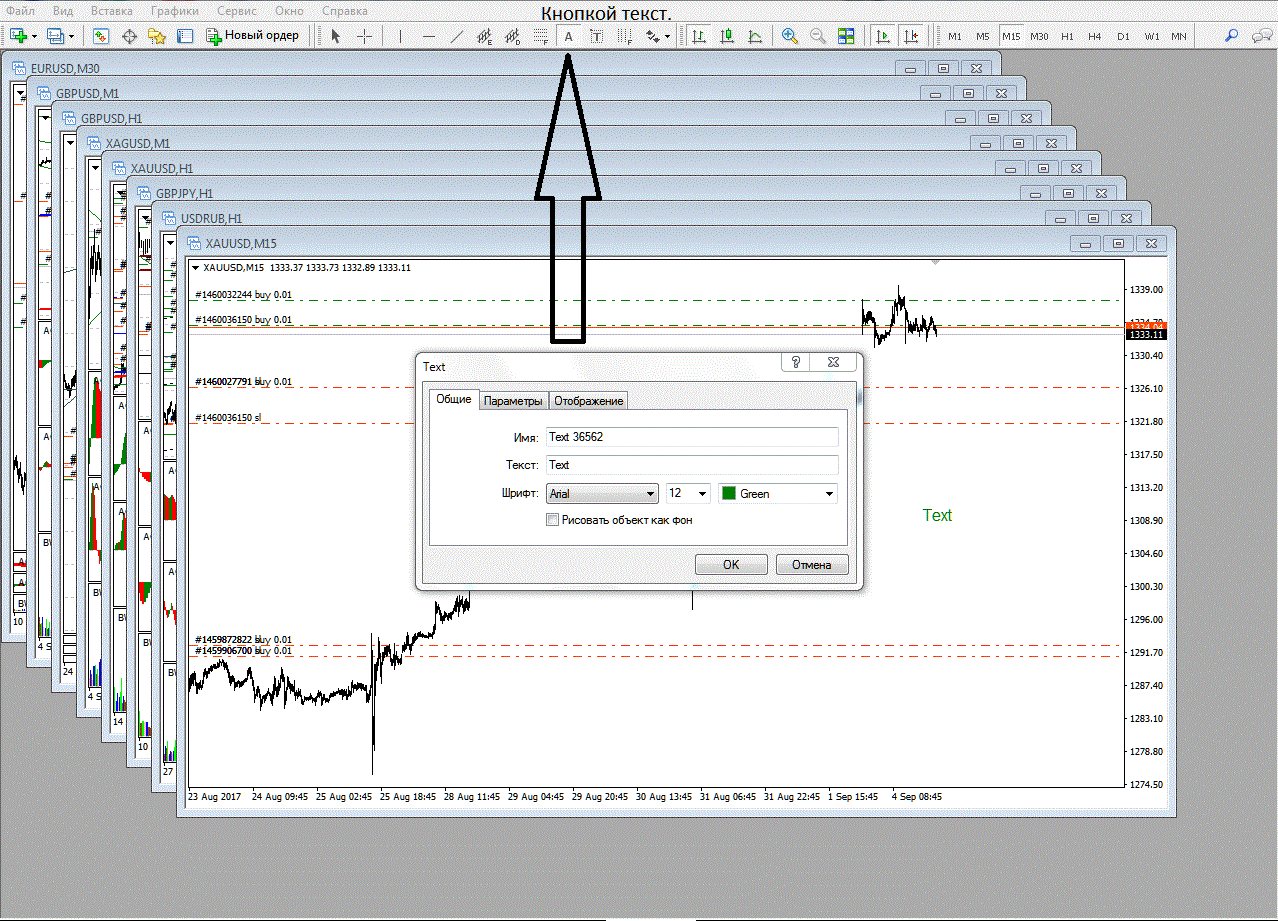Open the Сервис menu
1278x921 pixels.
click(x=236, y=10)
